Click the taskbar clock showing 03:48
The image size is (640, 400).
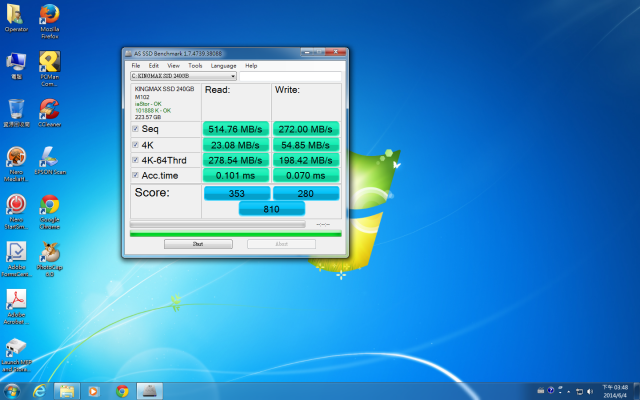click(615, 391)
